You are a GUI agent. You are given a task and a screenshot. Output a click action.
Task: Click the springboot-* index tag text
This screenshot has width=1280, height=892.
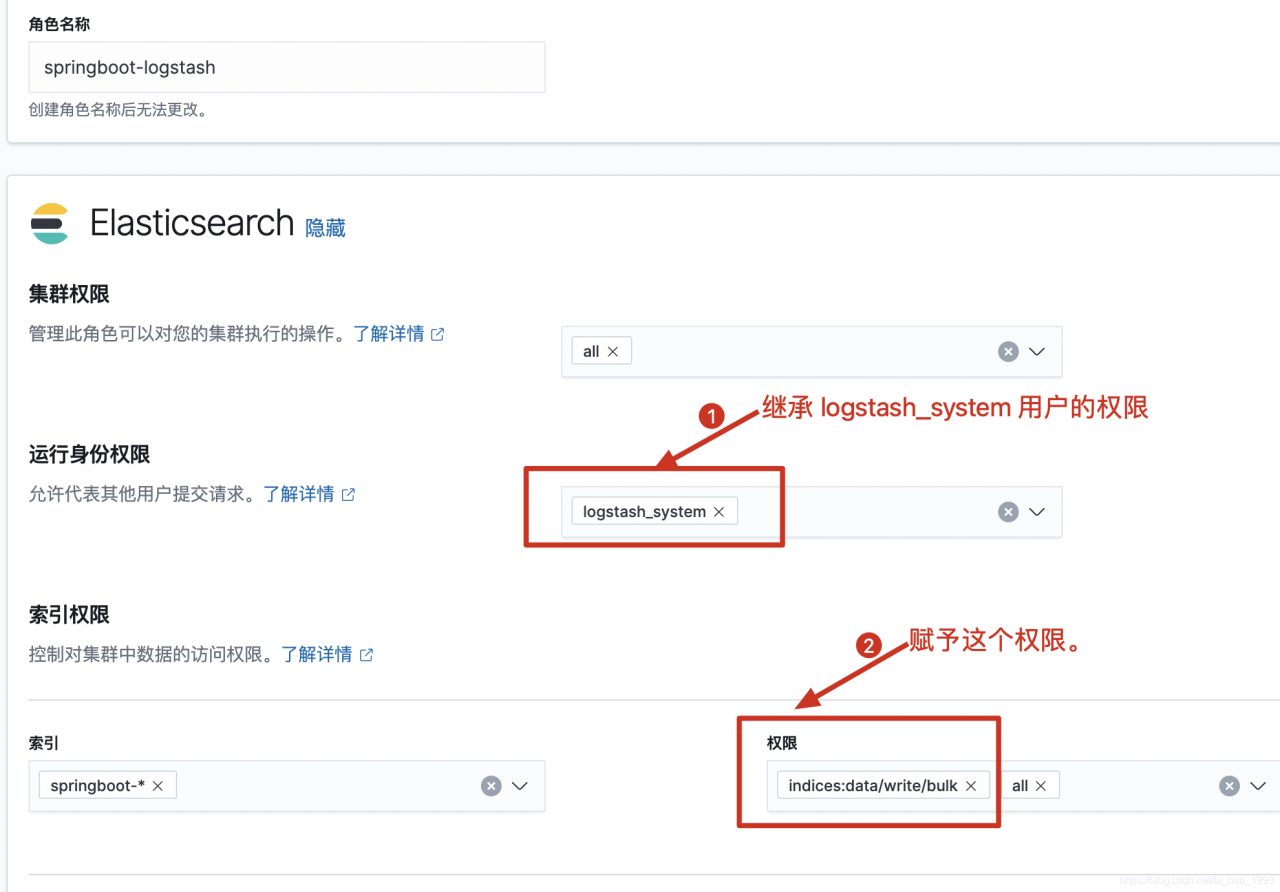(97, 785)
